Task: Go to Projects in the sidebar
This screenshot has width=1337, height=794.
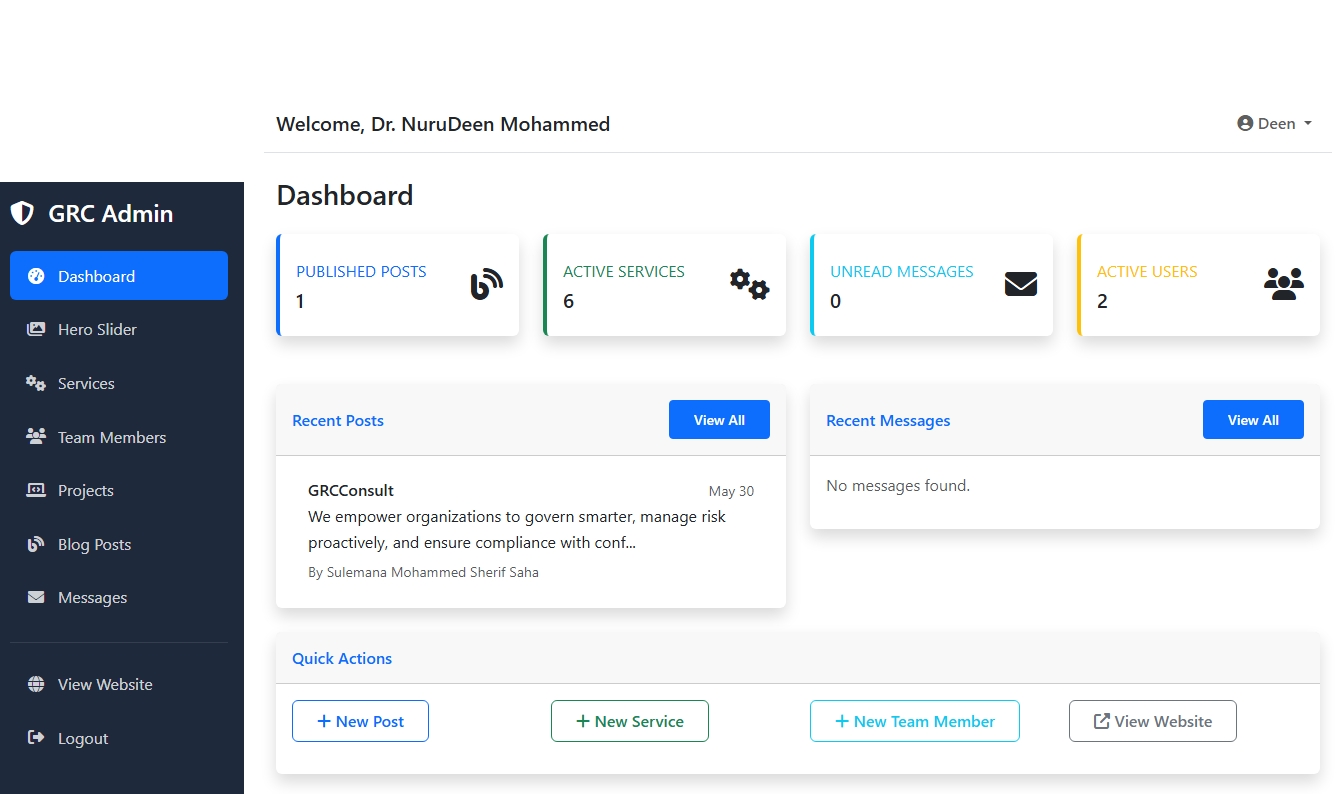Action: click(85, 491)
